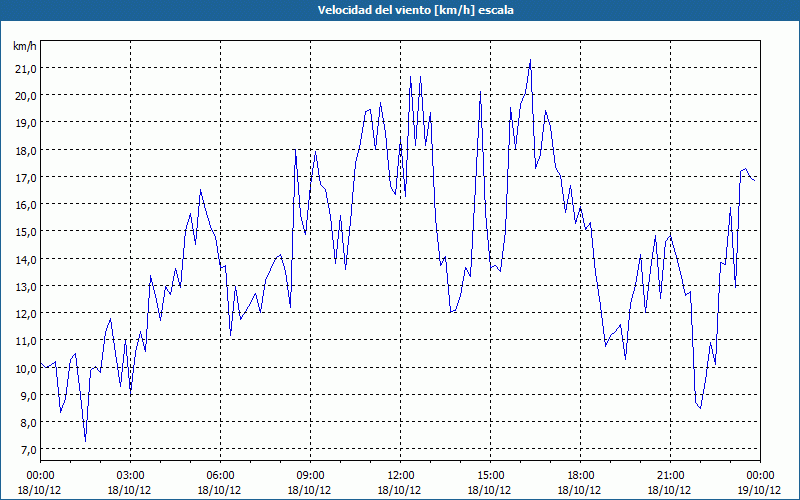Click the '12,0' axis value
Viewport: 800px width, 500px height.
25,314
